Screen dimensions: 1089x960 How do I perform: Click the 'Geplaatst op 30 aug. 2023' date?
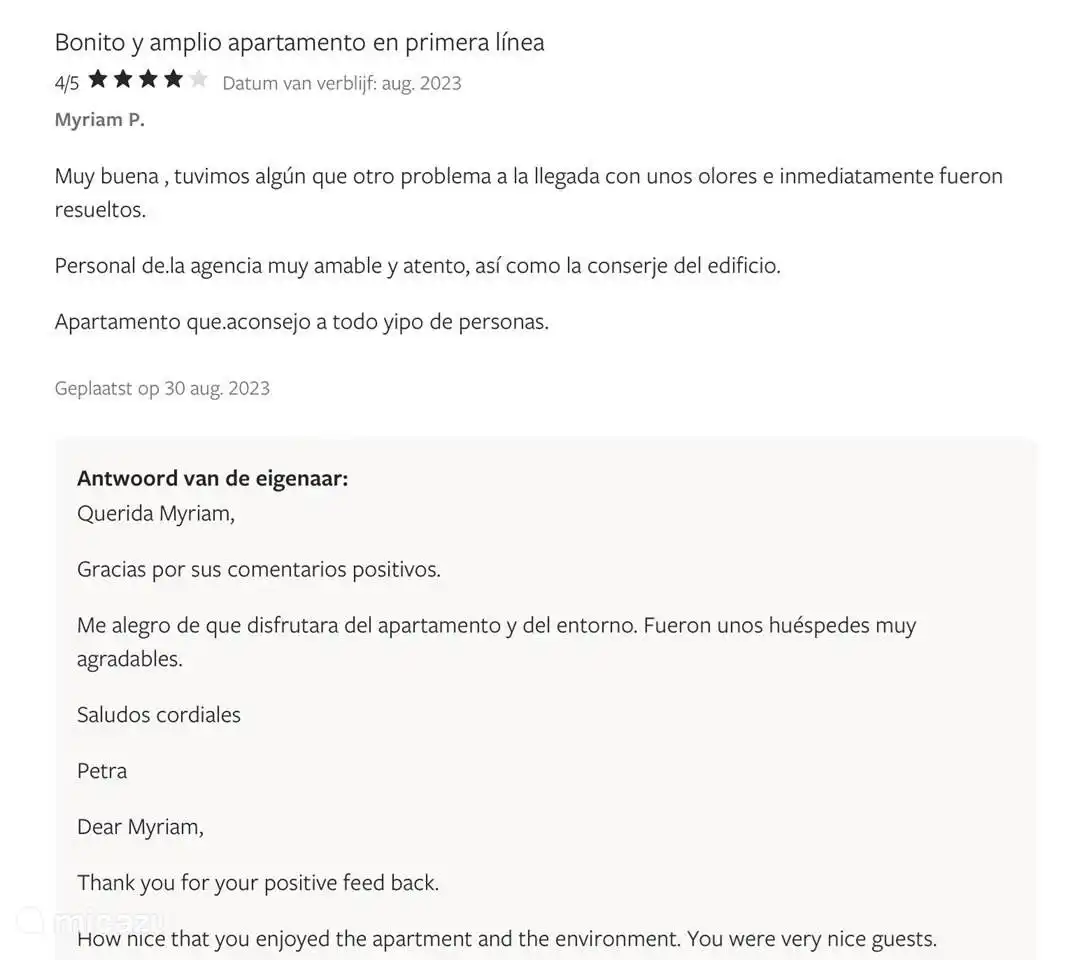tap(162, 388)
